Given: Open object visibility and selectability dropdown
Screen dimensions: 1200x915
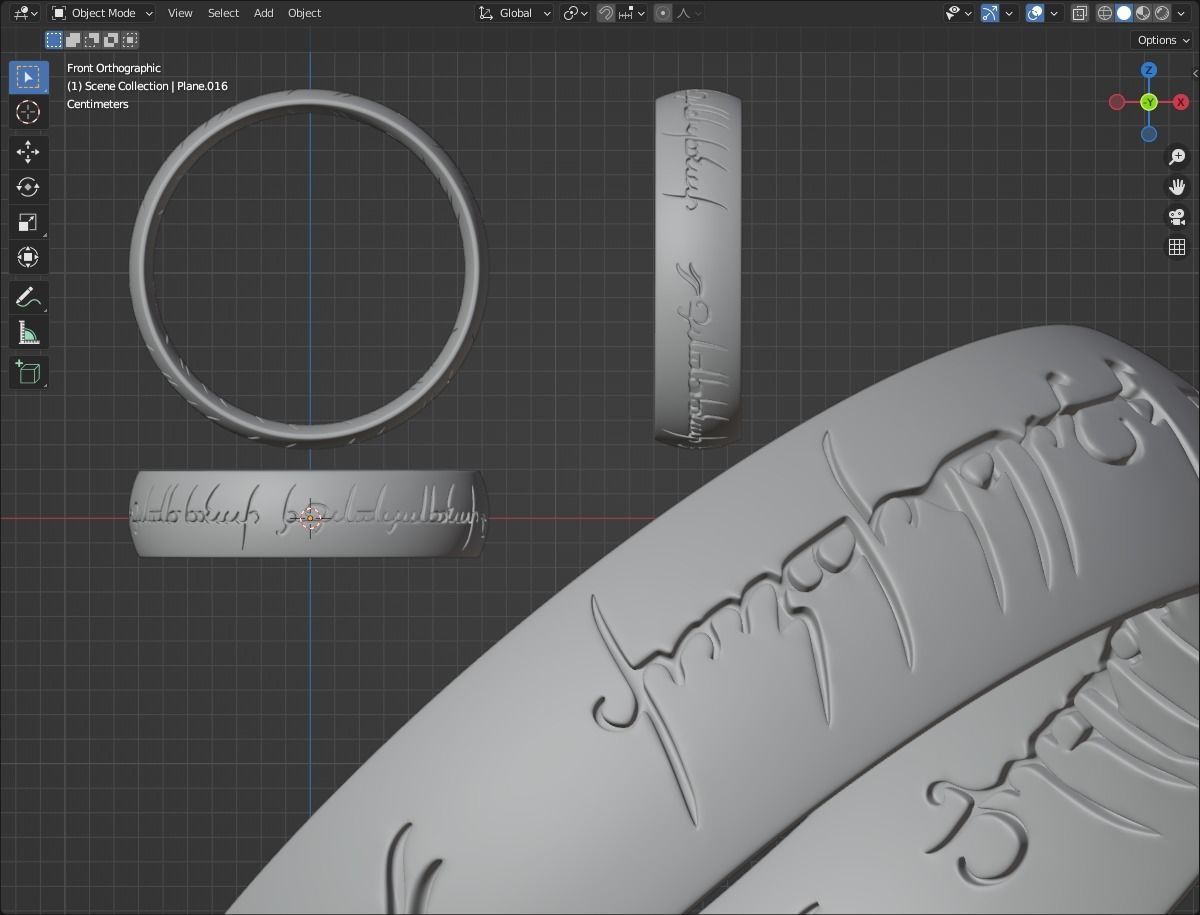Looking at the screenshot, I should tap(959, 13).
